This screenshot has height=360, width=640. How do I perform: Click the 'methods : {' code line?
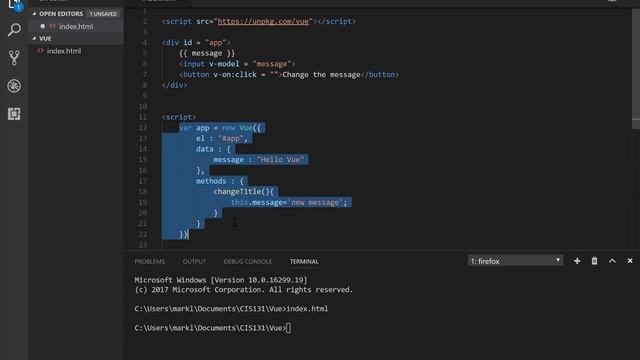click(220, 181)
